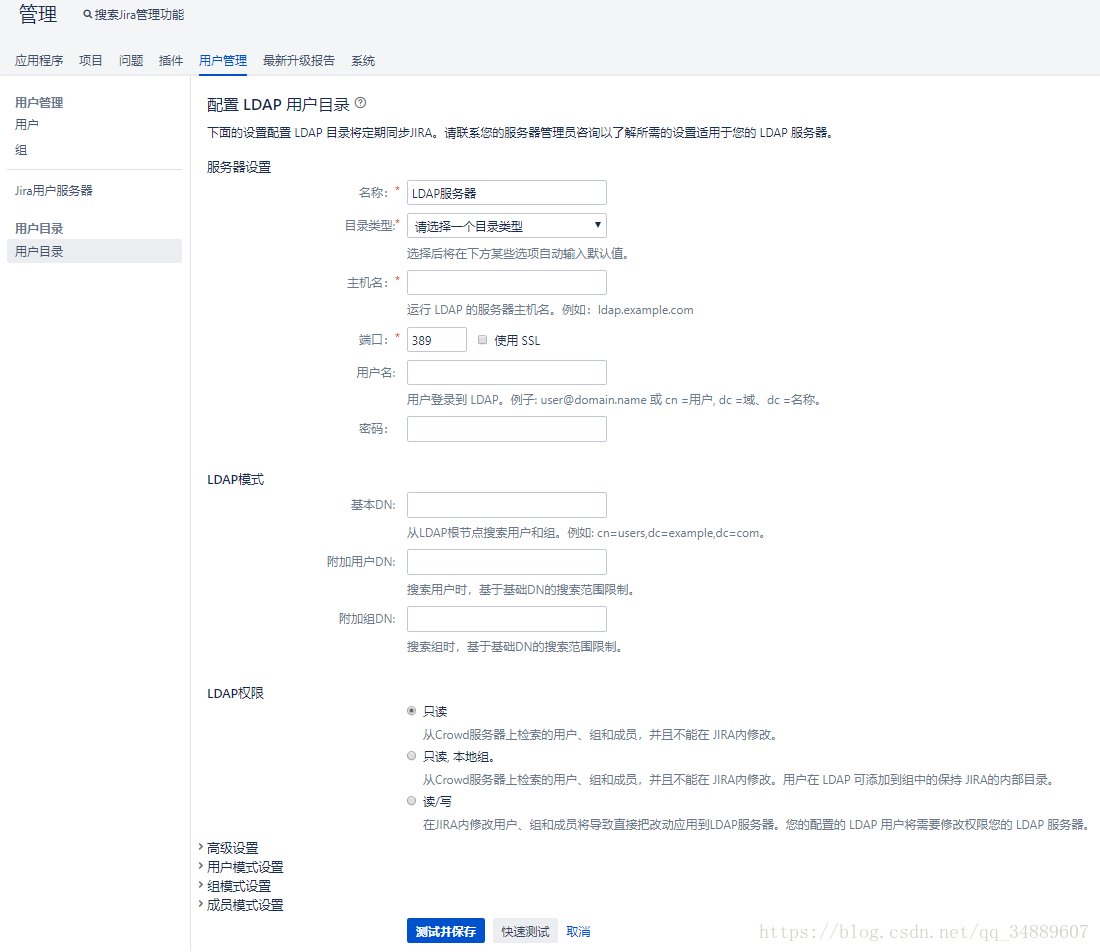Open the 应用程序 tab
1100x952 pixels.
39,60
